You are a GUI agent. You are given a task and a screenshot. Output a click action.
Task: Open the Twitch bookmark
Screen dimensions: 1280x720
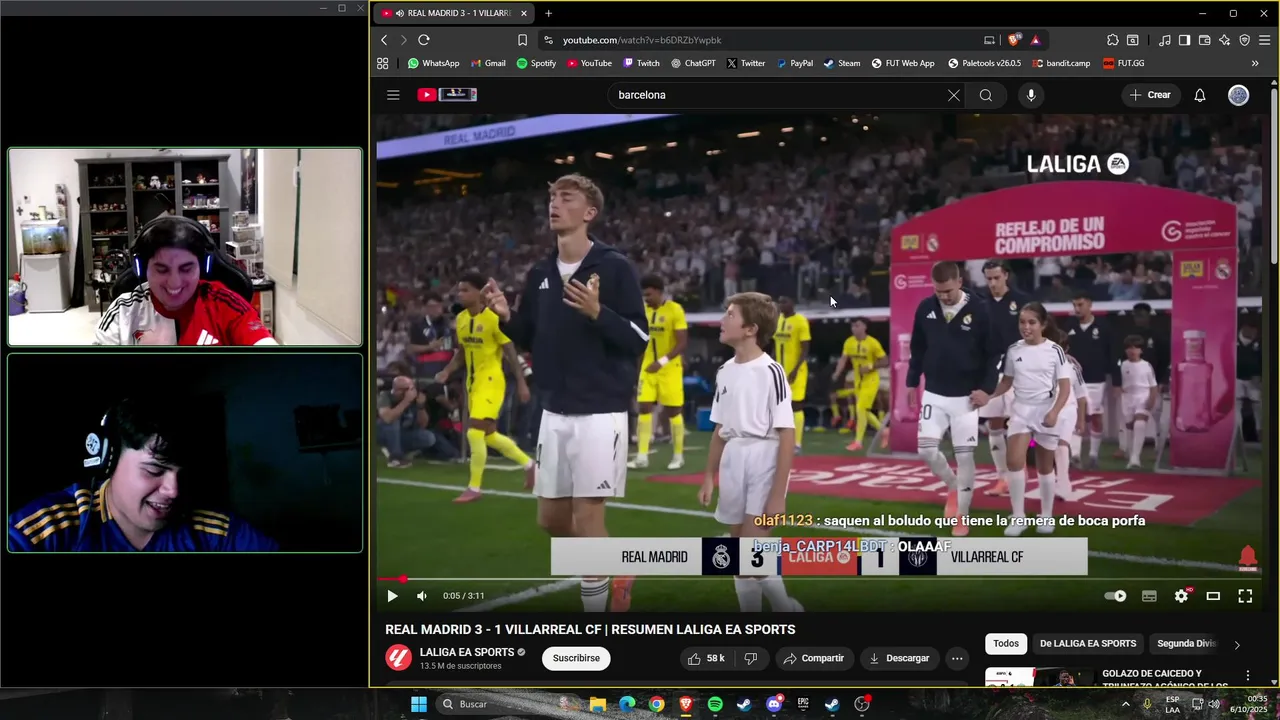click(x=641, y=63)
